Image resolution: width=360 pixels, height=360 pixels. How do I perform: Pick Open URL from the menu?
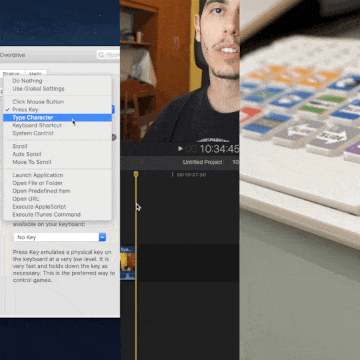[x=57, y=199]
